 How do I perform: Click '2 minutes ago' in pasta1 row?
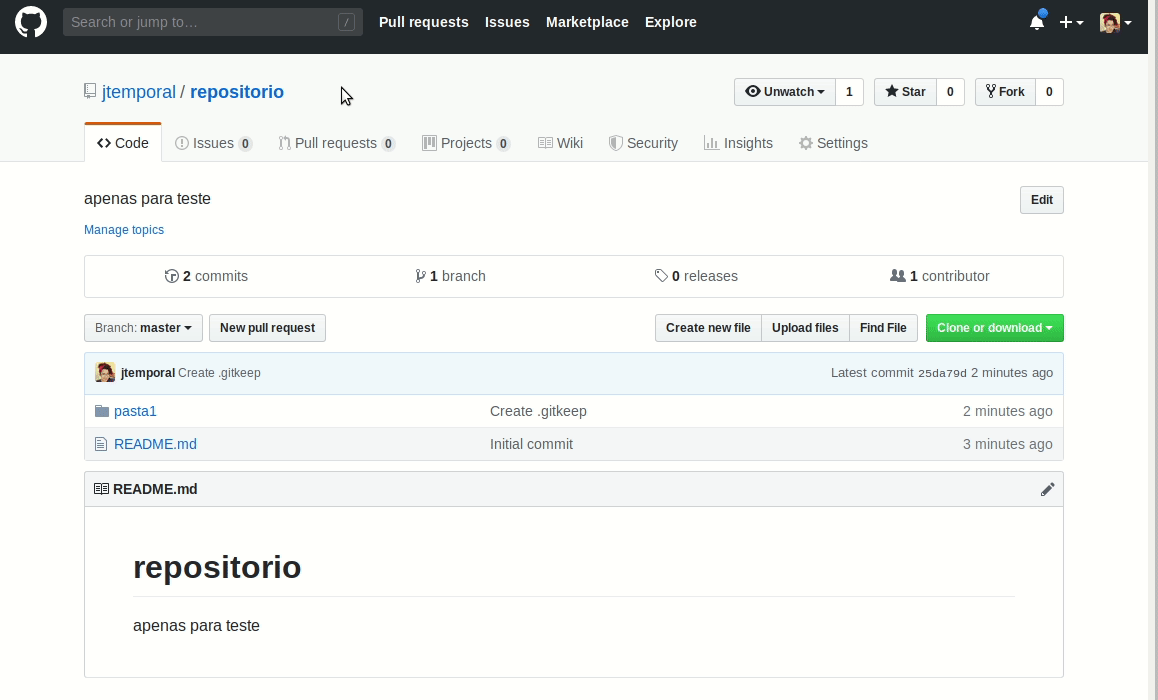click(x=1007, y=411)
